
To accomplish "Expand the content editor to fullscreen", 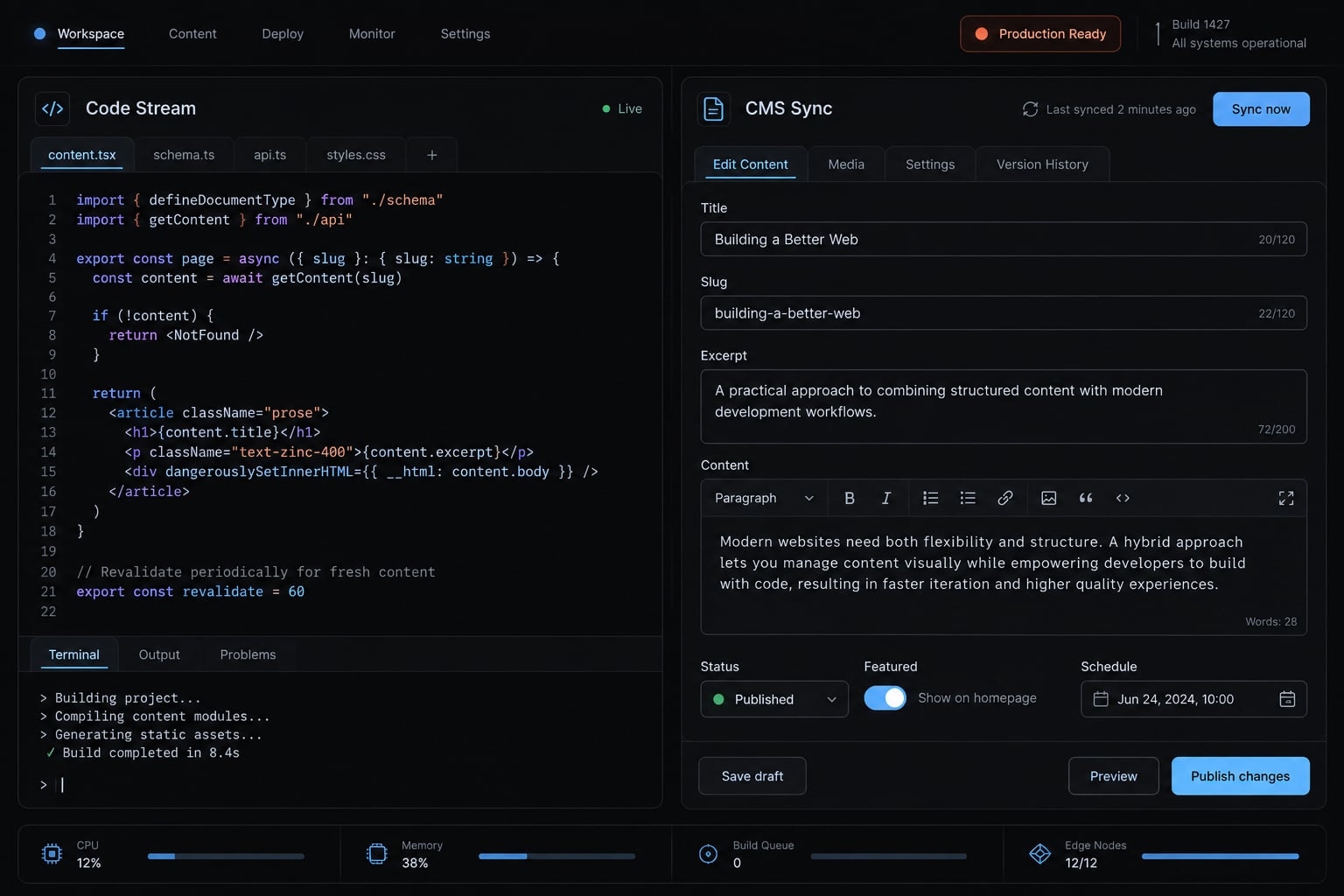I will tap(1286, 498).
